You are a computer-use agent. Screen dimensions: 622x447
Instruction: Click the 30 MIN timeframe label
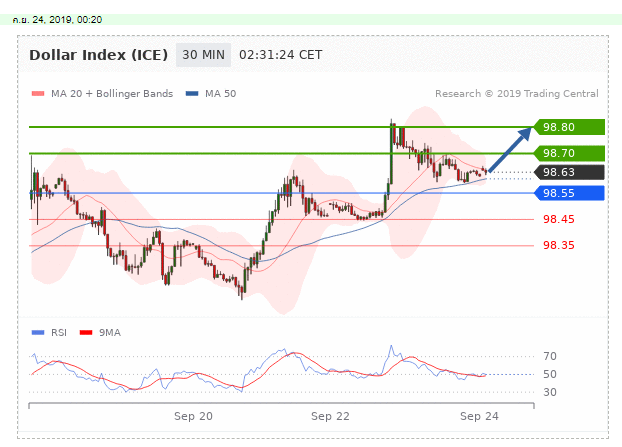[203, 55]
